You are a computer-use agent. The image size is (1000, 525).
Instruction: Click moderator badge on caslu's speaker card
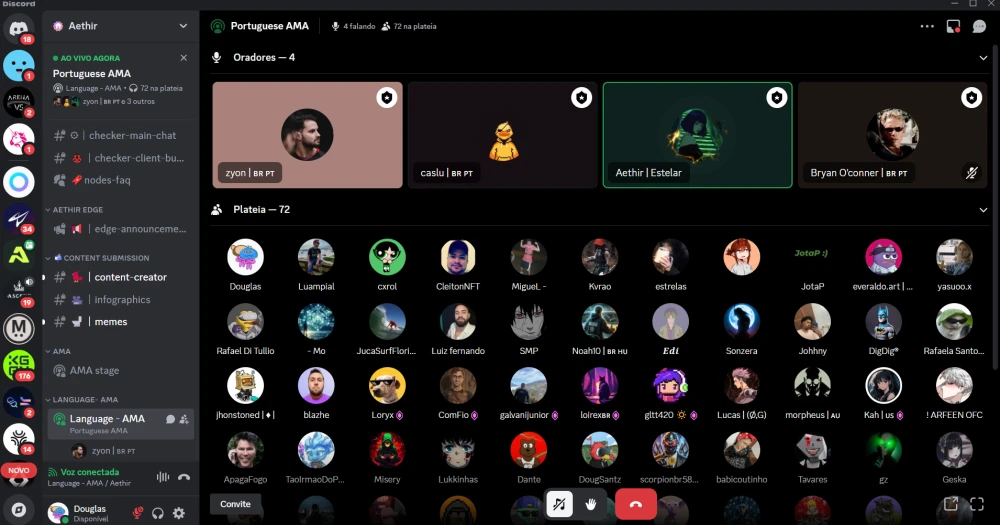582,98
